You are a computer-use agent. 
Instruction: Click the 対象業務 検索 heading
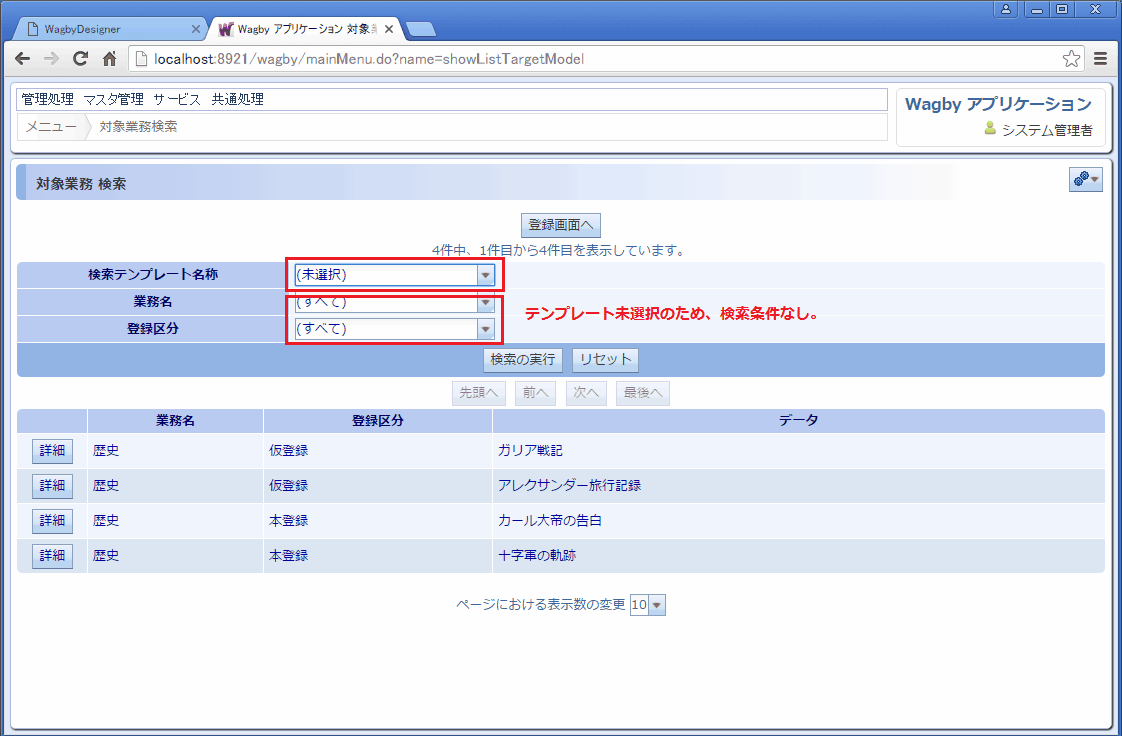point(81,184)
